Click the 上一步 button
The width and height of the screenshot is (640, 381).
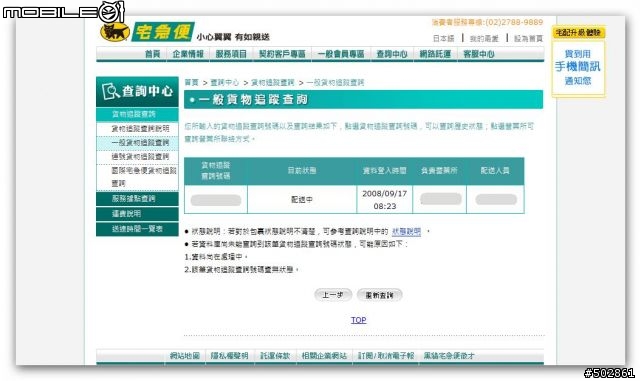(x=333, y=294)
